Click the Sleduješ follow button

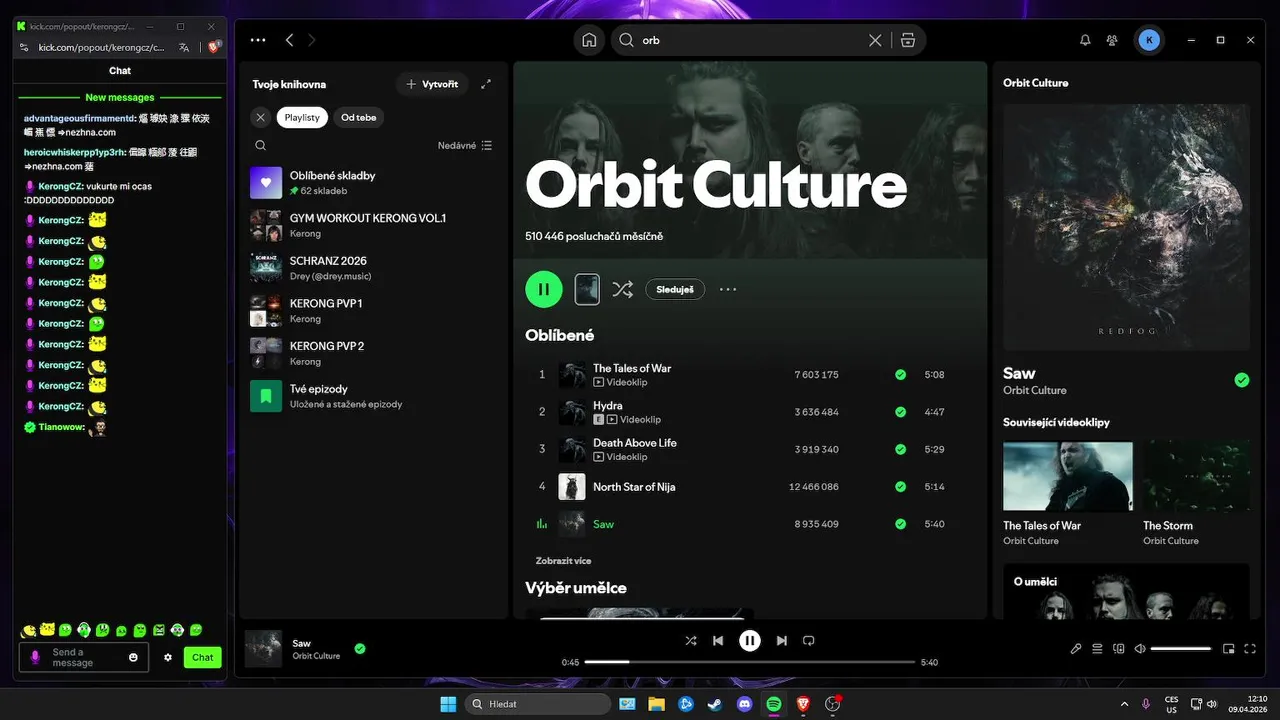(675, 289)
